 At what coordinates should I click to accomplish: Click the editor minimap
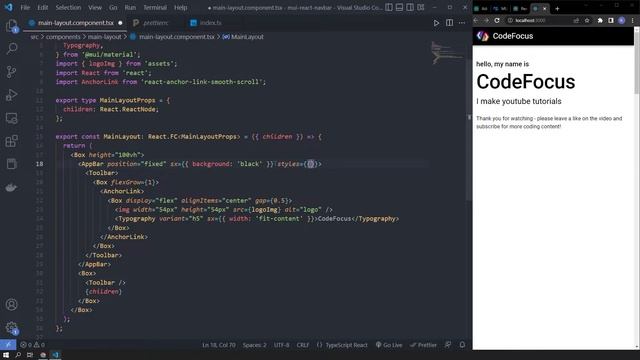[447, 53]
